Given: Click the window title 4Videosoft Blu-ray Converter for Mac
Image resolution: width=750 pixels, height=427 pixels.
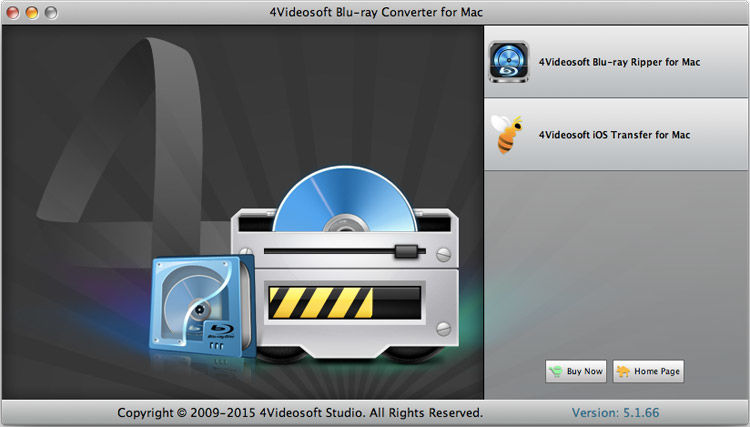Looking at the screenshot, I should 376,12.
